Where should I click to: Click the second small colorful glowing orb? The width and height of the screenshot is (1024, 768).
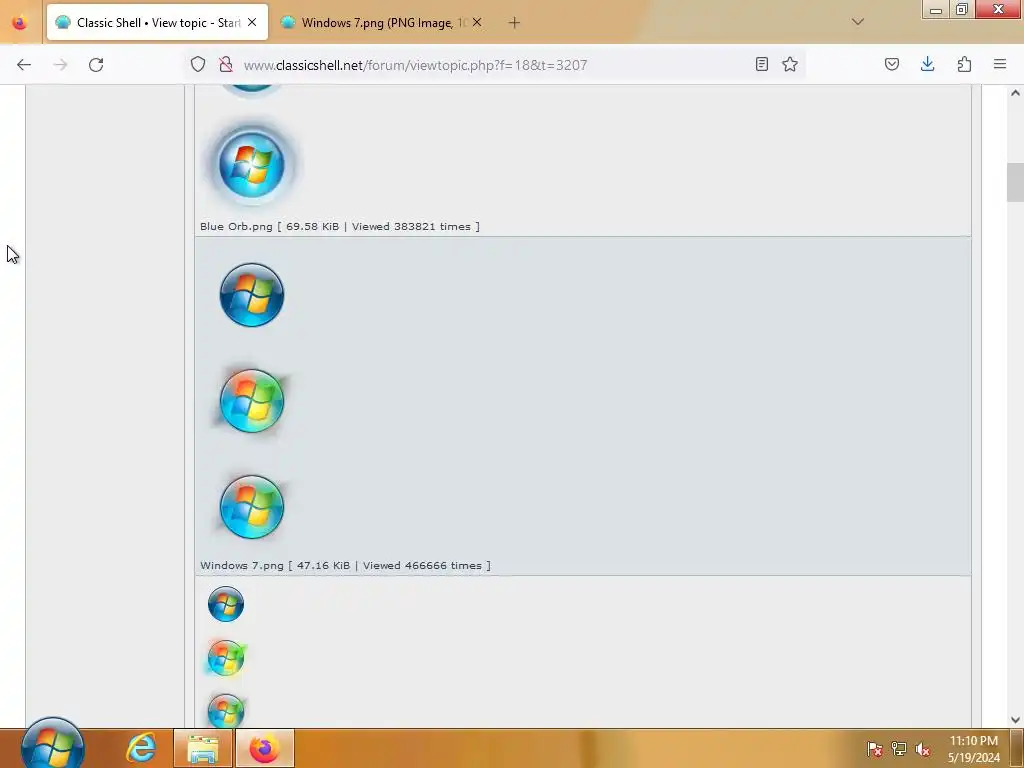[x=226, y=657]
